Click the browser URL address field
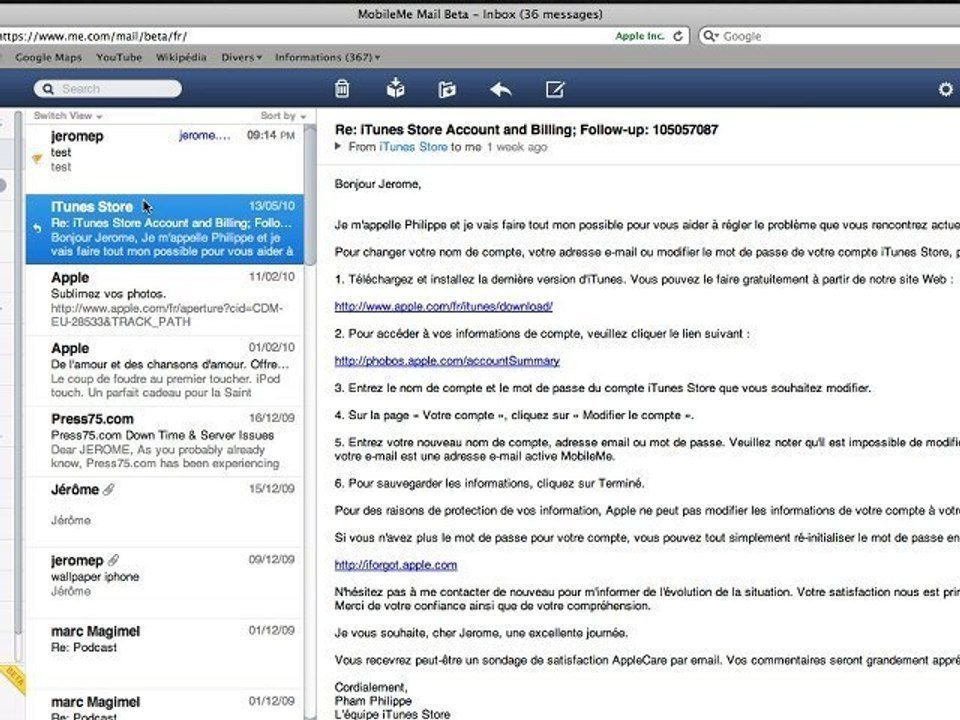Screen dimensions: 960x720 (343, 36)
